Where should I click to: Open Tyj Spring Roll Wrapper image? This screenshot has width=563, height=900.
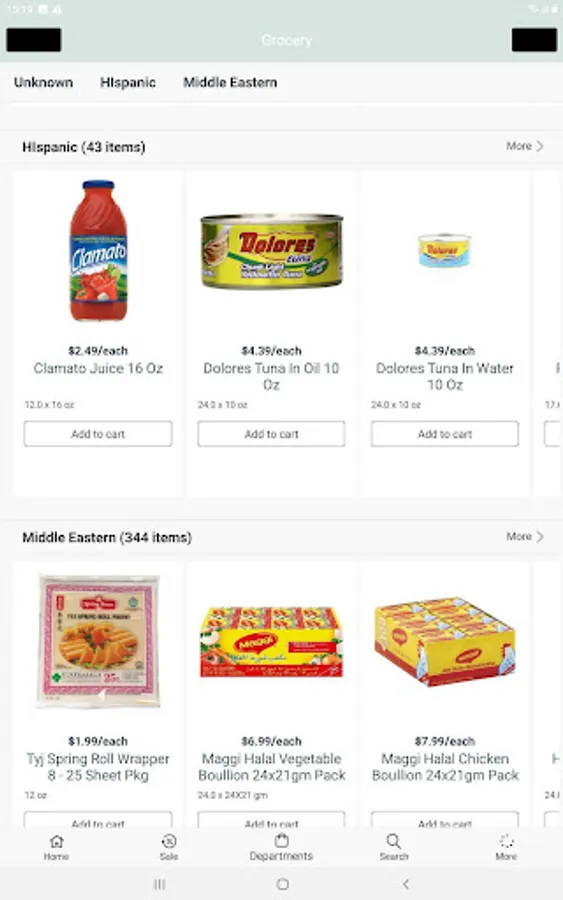[98, 641]
